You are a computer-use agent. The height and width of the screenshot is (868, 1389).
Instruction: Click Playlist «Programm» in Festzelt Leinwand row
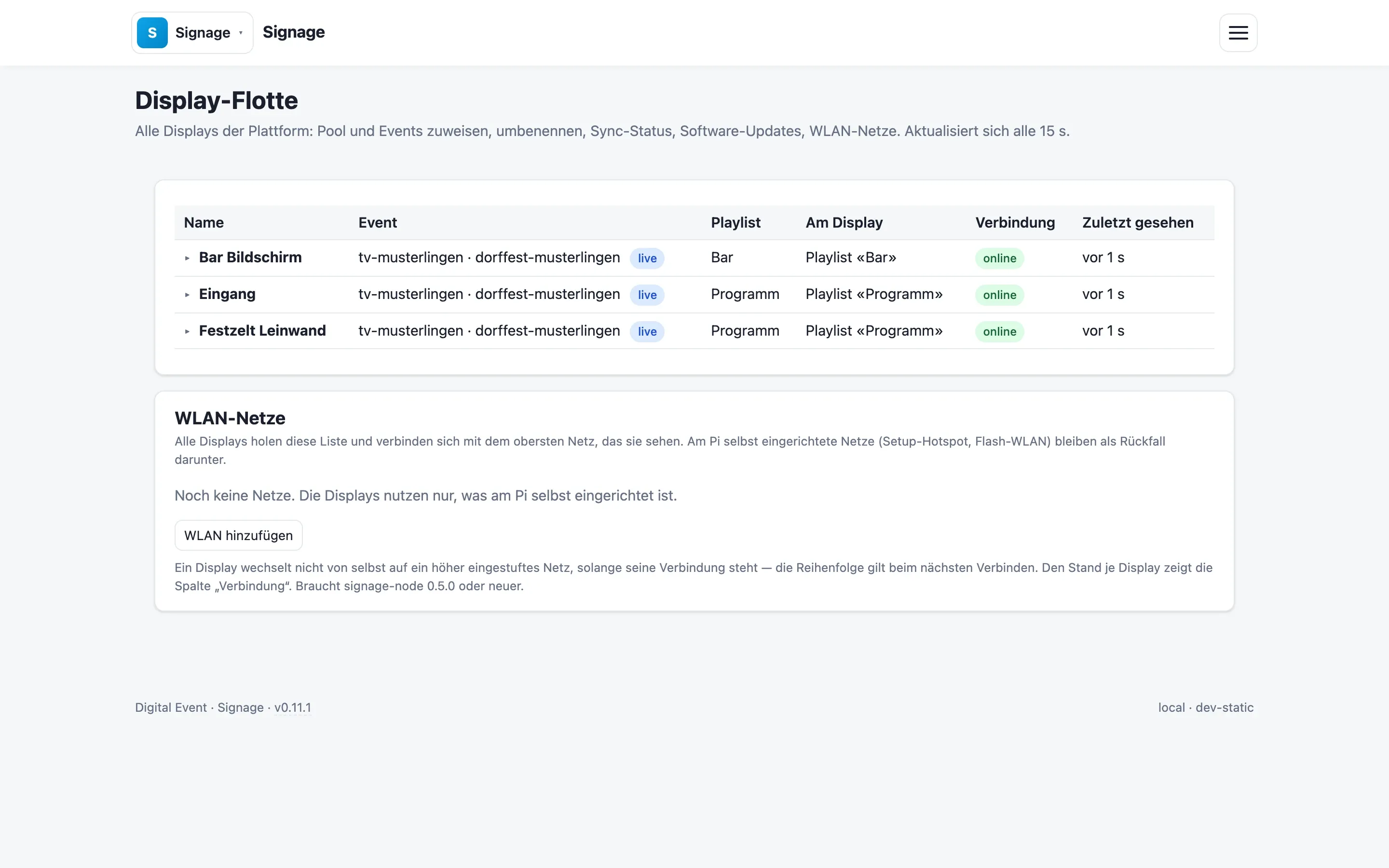[873, 331]
